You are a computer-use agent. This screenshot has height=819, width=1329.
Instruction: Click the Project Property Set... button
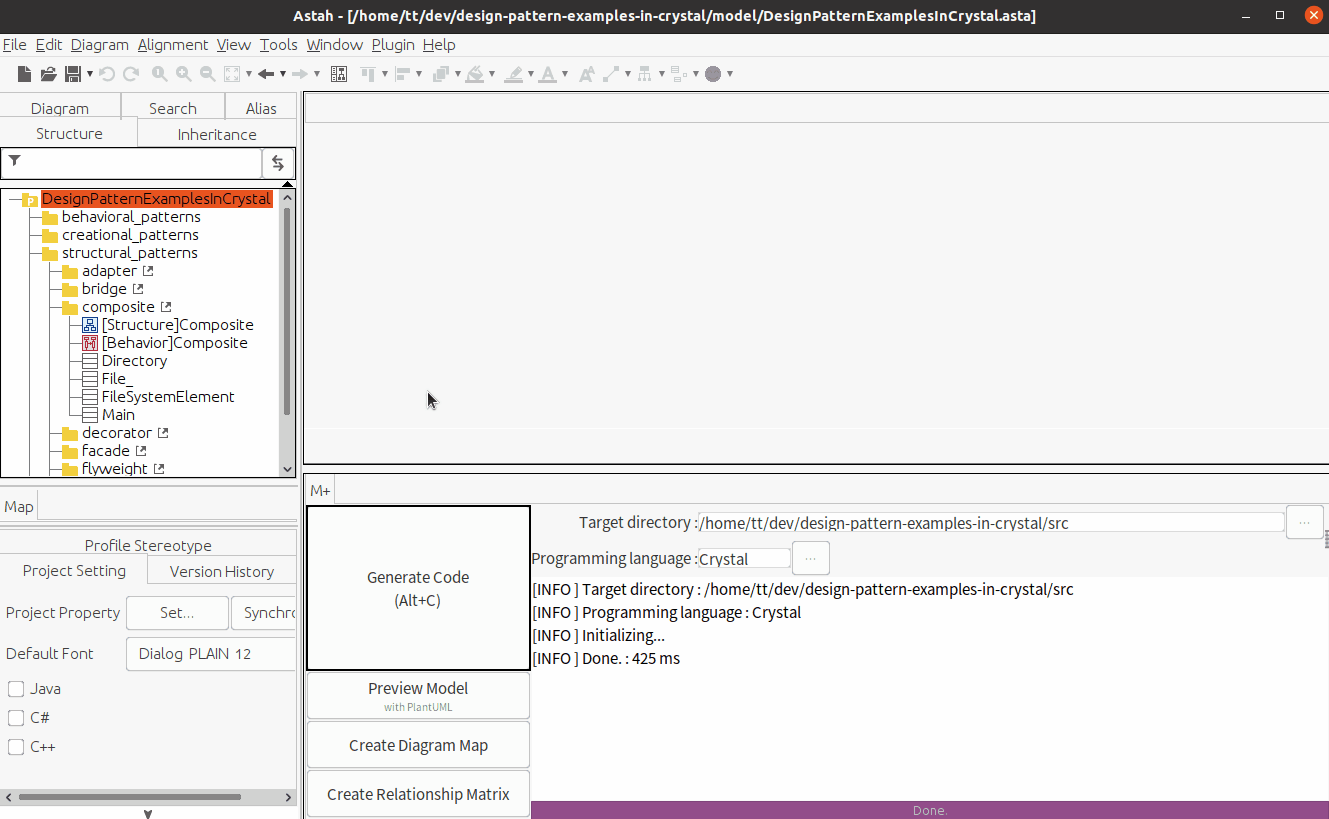177,613
